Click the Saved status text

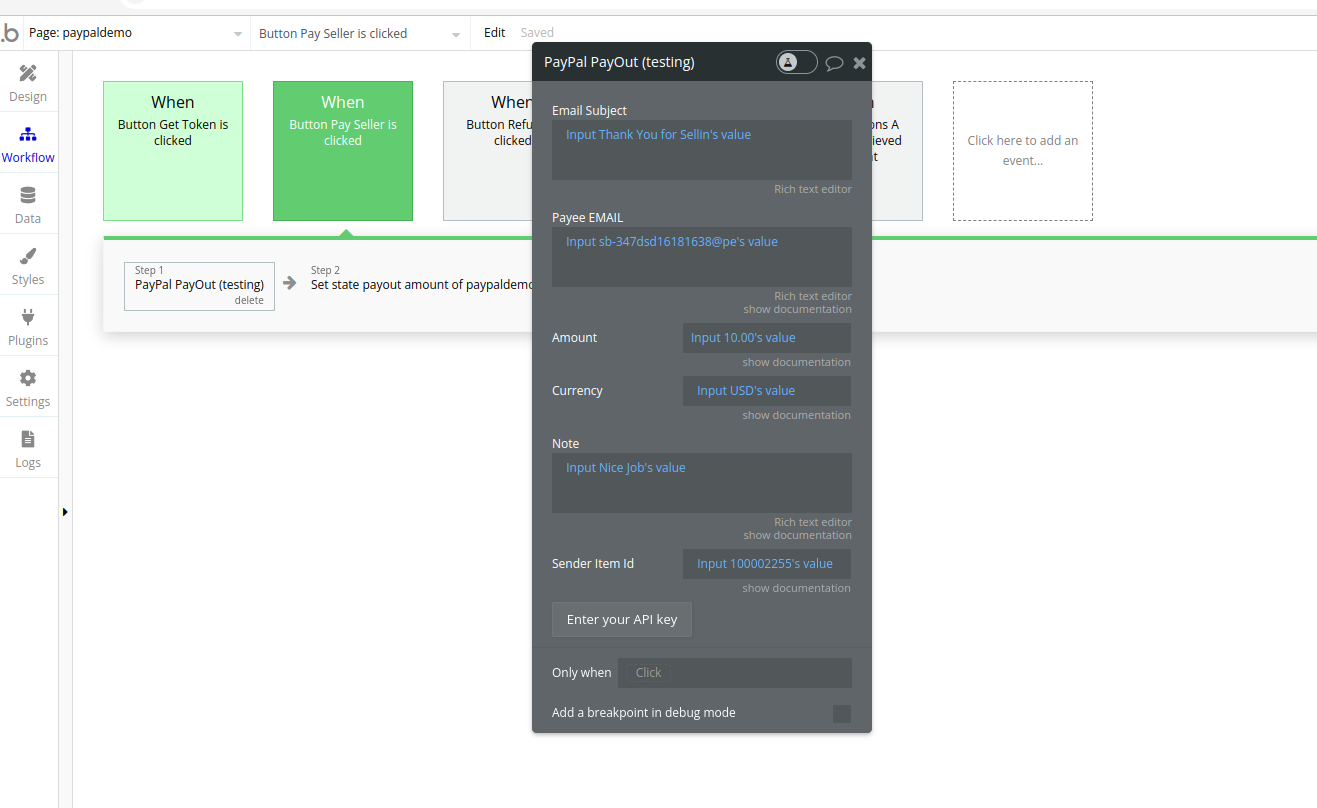[537, 33]
